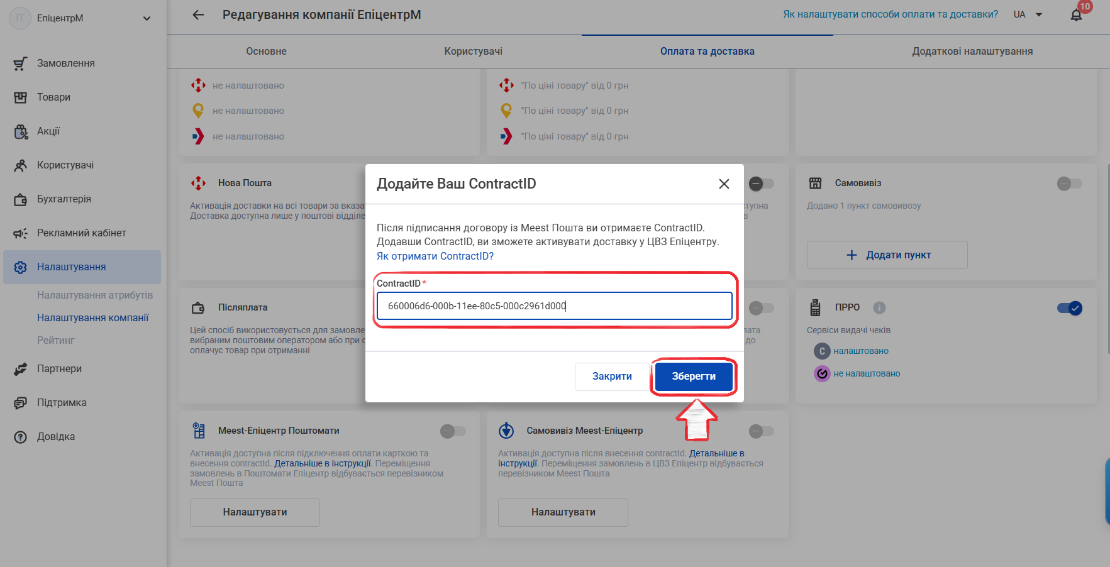Screen dimensions: 1110x567
Task: Open Додаткові налаштування tab
Action: pos(972,51)
